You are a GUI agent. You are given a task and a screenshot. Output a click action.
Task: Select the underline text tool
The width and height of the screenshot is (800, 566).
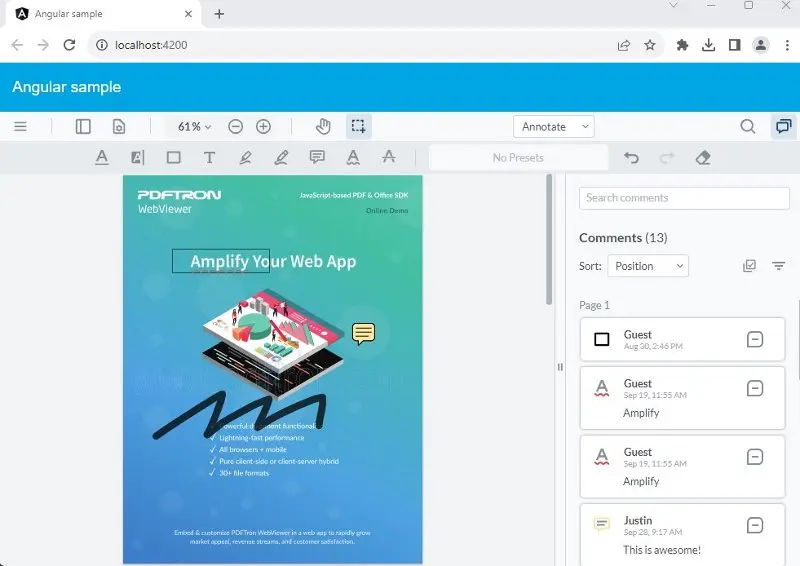coord(102,157)
